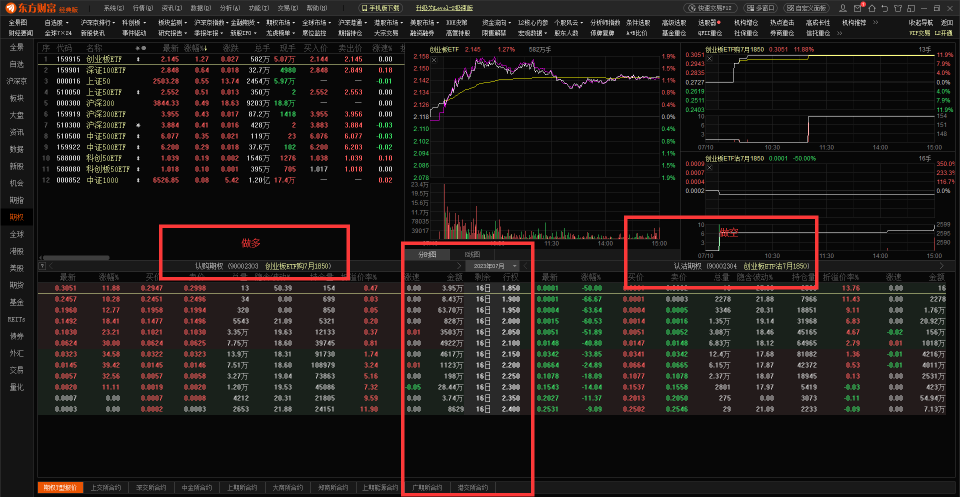Open 上交所合约 bottom tab
The height and width of the screenshot is (497, 960).
coord(106,488)
